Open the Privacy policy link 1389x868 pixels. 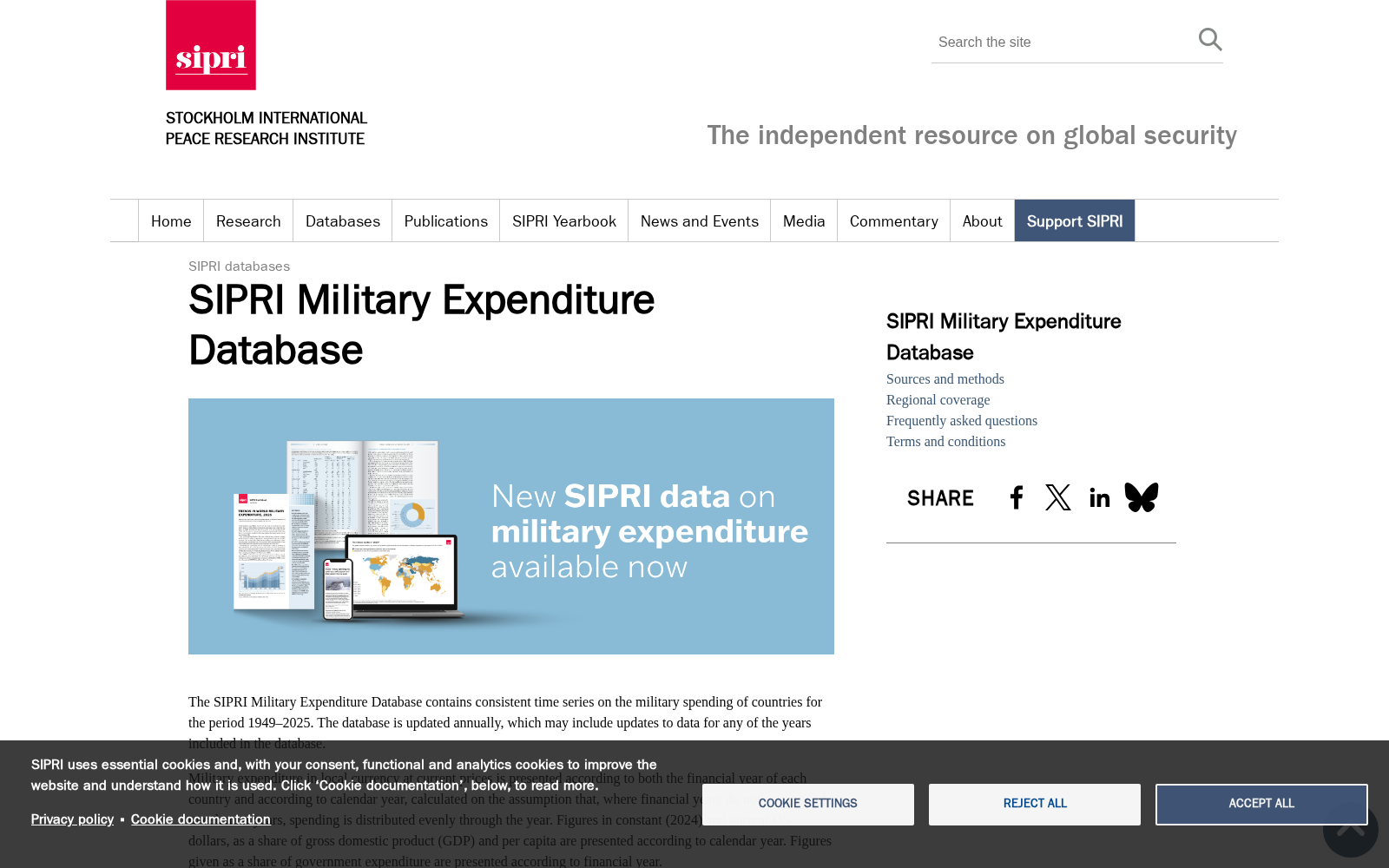pyautogui.click(x=73, y=819)
